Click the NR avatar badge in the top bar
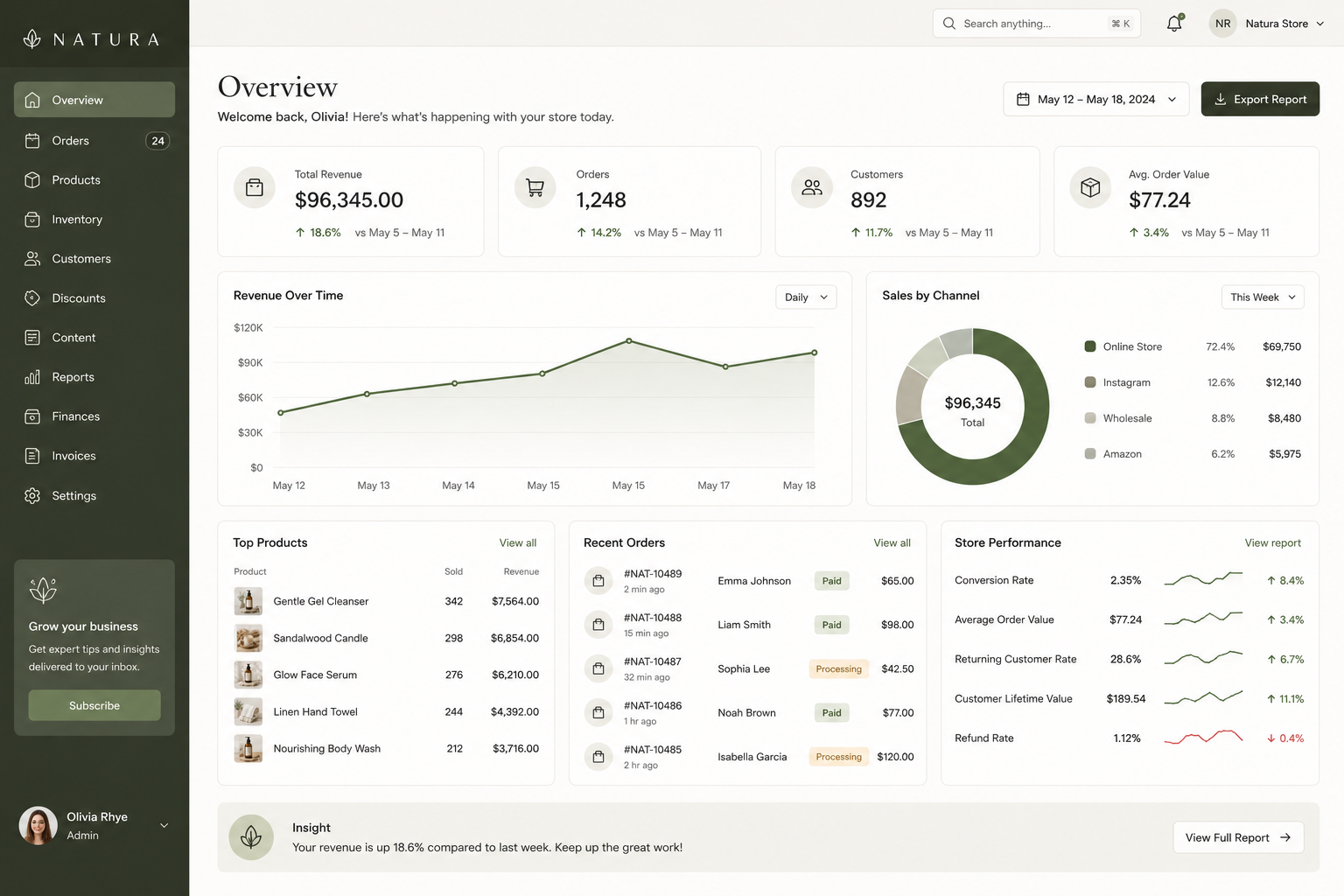This screenshot has height=896, width=1344. tap(1223, 24)
